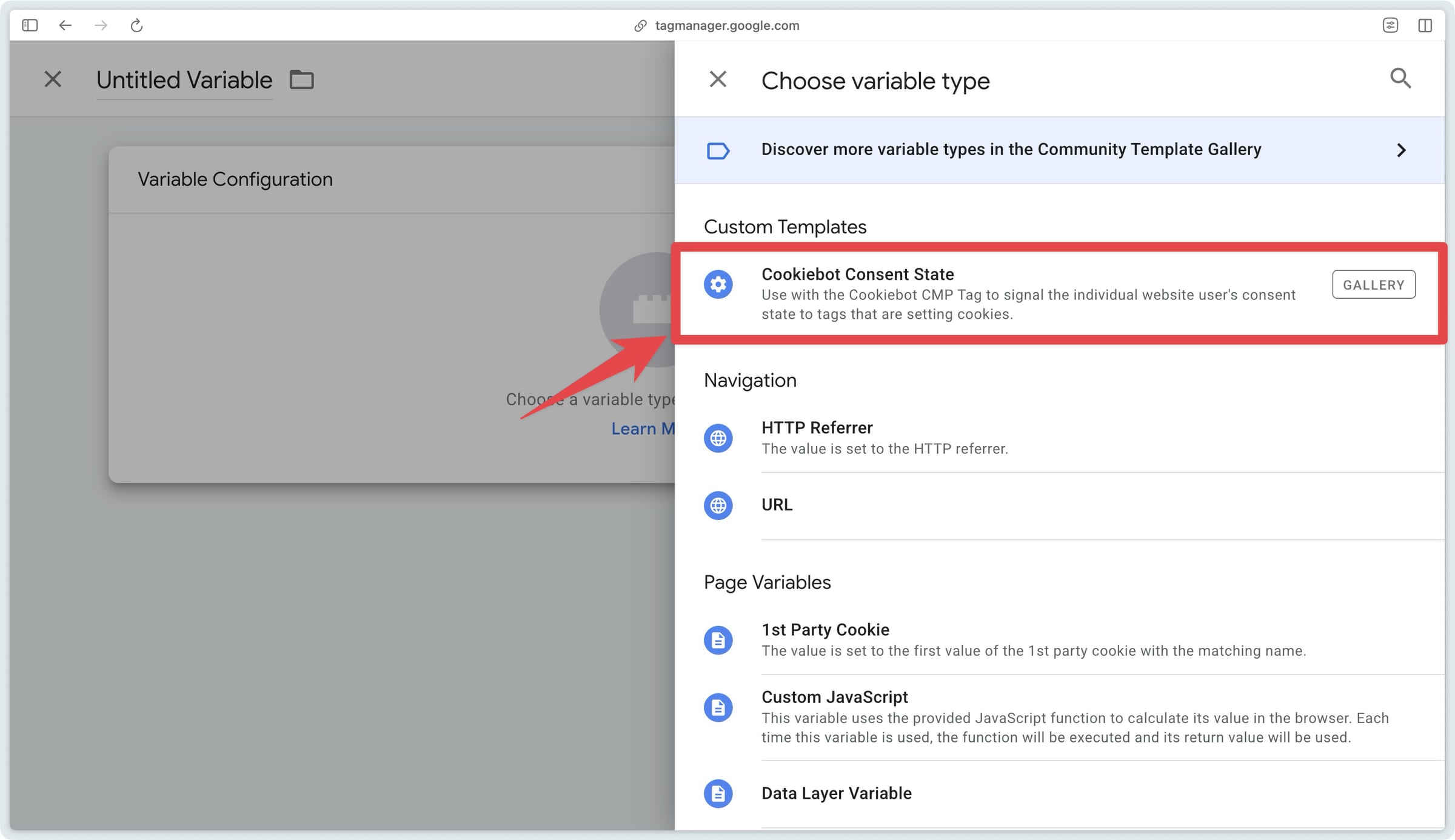Expand the Community Template Gallery chevron
Viewport: 1455px width, 840px height.
coord(1401,150)
